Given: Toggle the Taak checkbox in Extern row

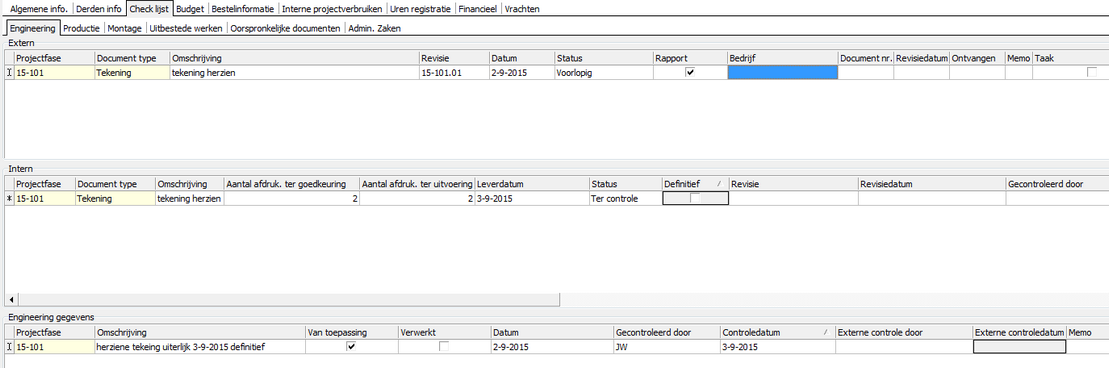Looking at the screenshot, I should 1092,72.
